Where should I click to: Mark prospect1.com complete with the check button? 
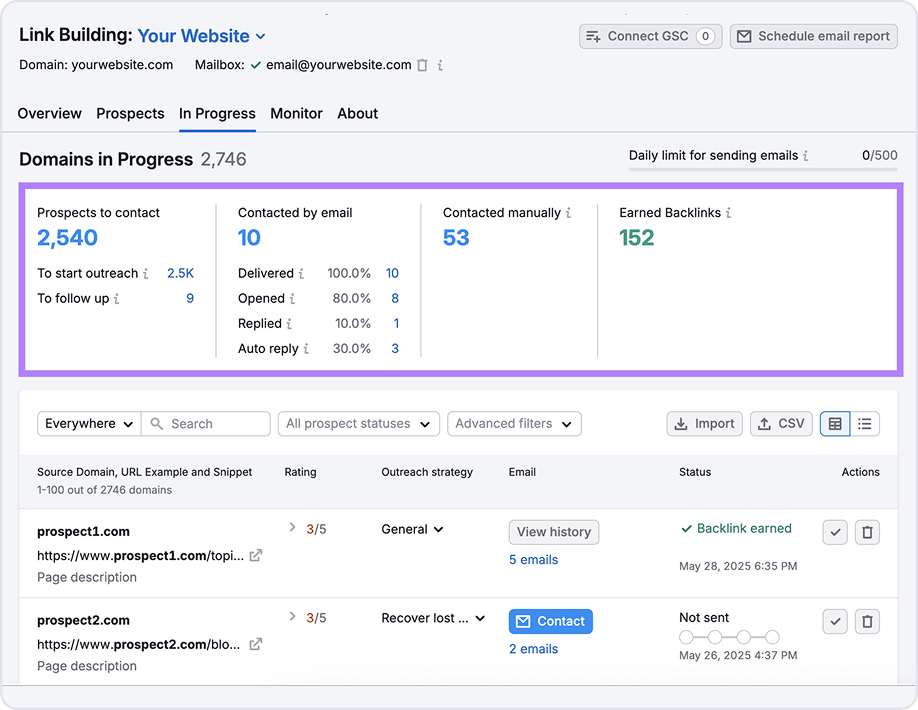point(835,532)
